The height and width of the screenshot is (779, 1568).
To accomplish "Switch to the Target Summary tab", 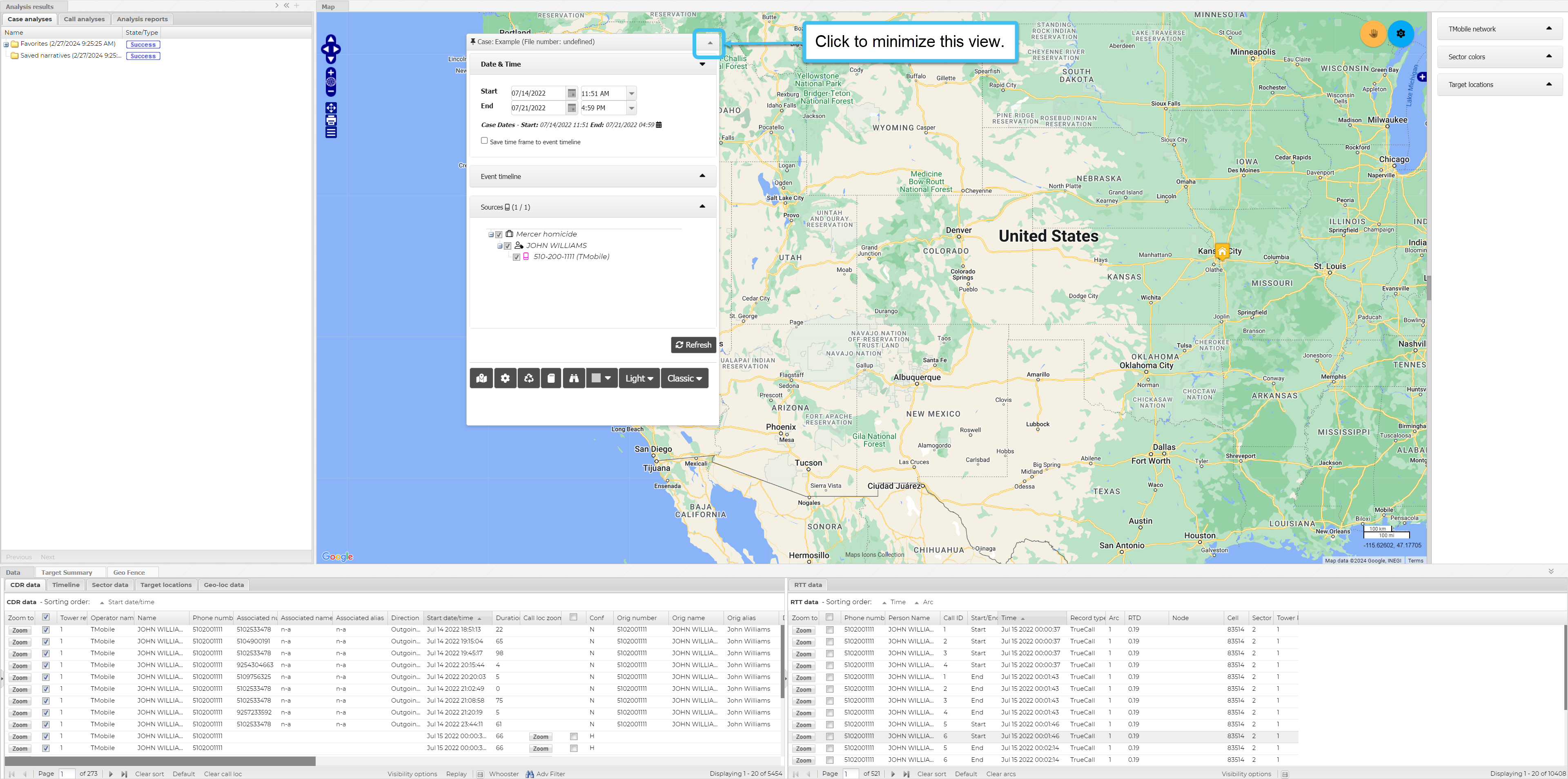I will (x=66, y=573).
